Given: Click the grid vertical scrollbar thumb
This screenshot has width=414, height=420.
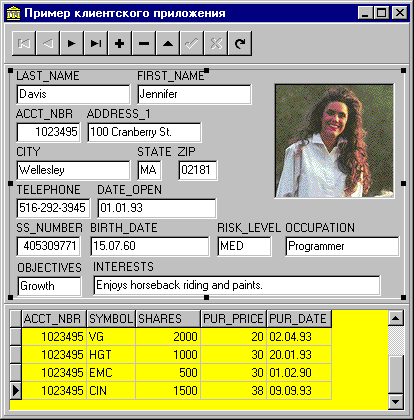Looking at the screenshot, I should (x=396, y=374).
